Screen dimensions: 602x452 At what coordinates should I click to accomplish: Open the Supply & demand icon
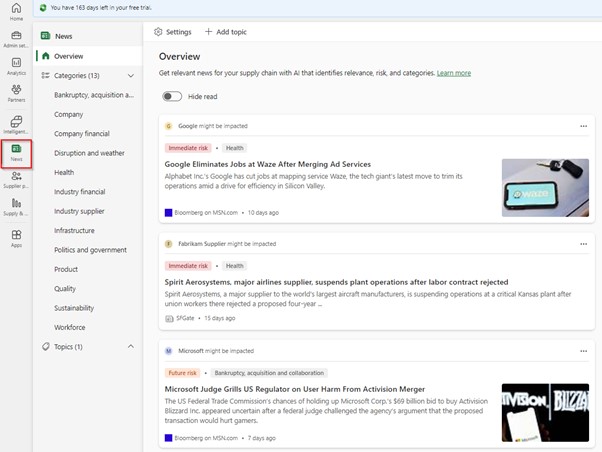pyautogui.click(x=16, y=203)
